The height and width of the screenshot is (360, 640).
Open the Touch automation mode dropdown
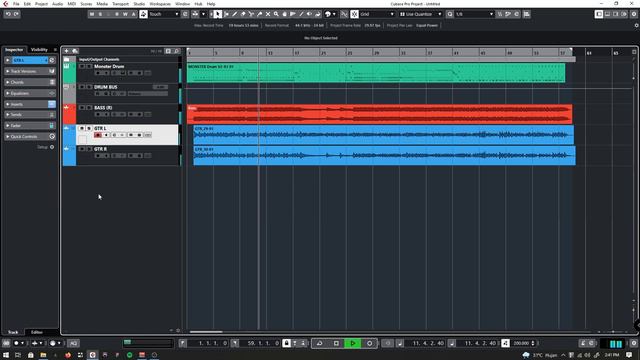[x=164, y=14]
